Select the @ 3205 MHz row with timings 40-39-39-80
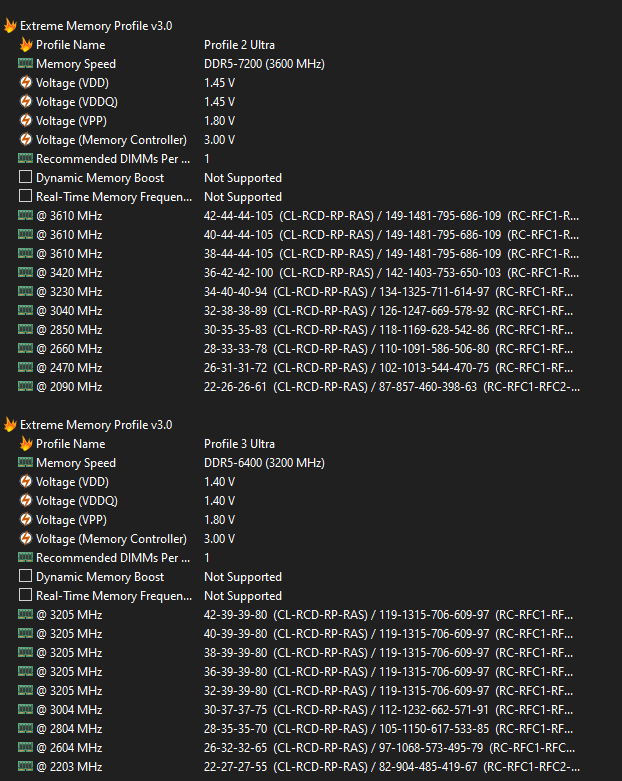This screenshot has width=622, height=781. pyautogui.click(x=296, y=634)
